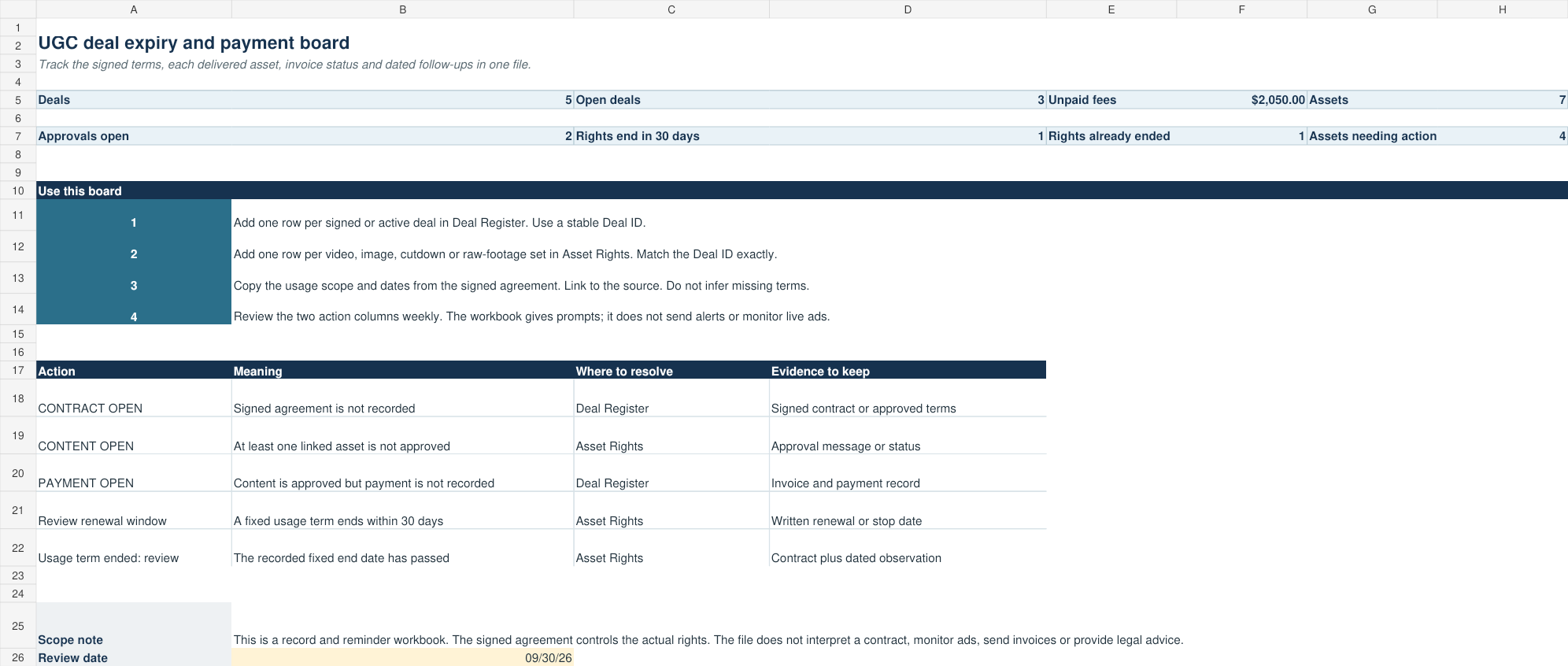This screenshot has width=1568, height=666.
Task: Select the 'Review renewal window' cell
Action: click(x=134, y=510)
